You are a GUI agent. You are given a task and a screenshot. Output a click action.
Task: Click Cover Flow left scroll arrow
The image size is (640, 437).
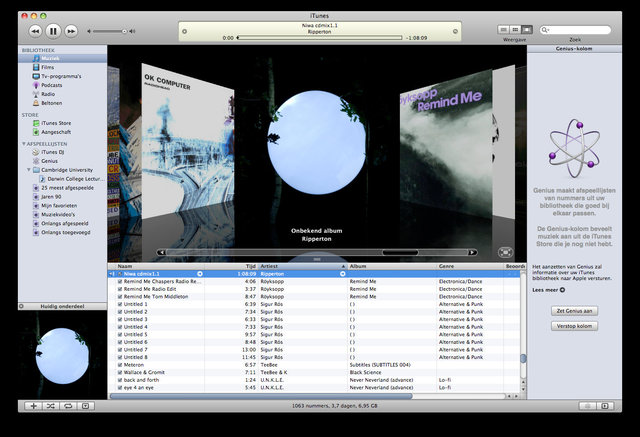162,253
